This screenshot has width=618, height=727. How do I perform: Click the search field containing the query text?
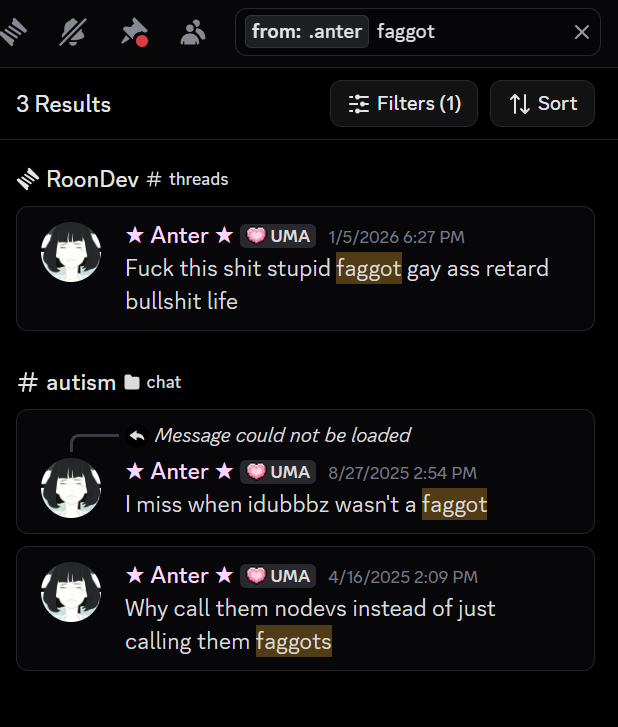click(x=418, y=32)
